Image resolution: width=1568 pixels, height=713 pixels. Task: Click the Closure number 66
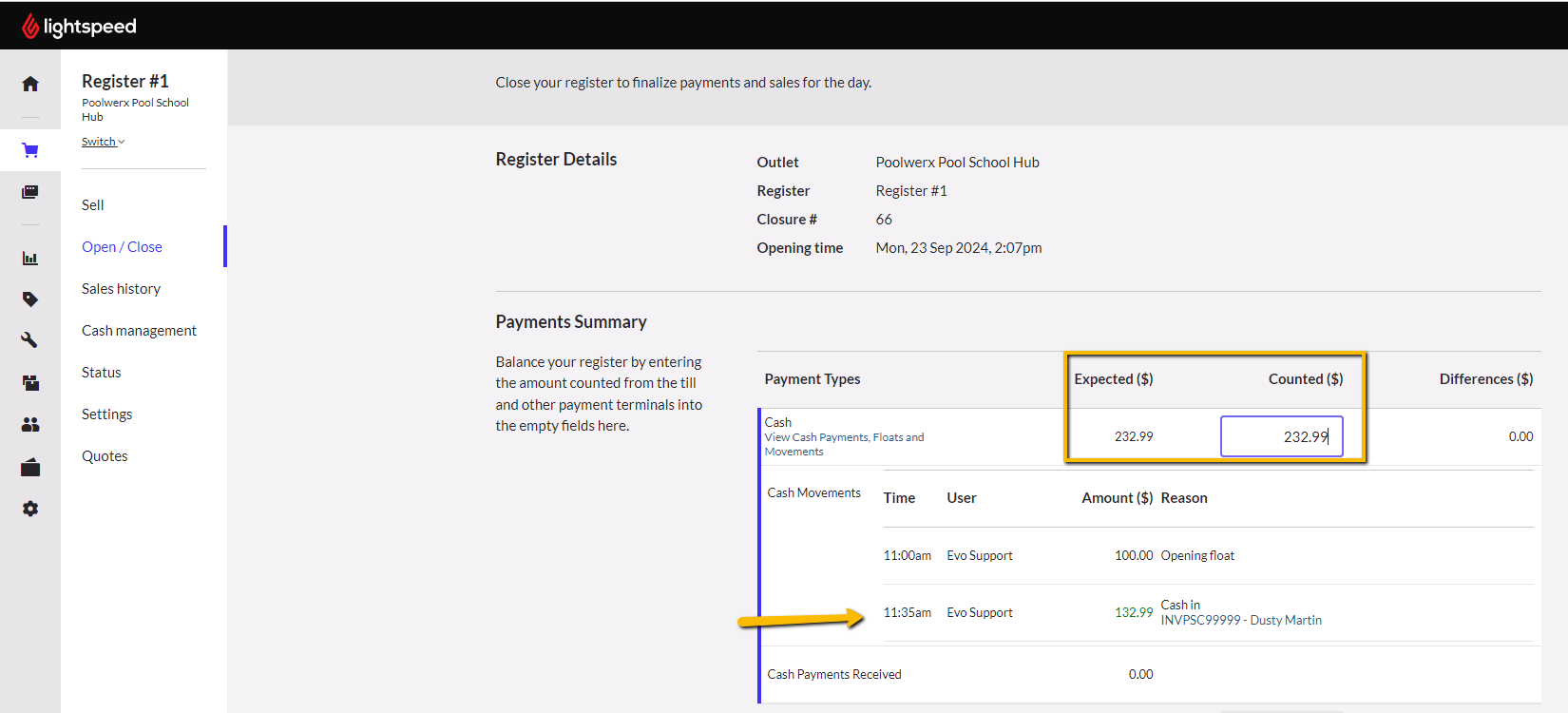tap(884, 220)
